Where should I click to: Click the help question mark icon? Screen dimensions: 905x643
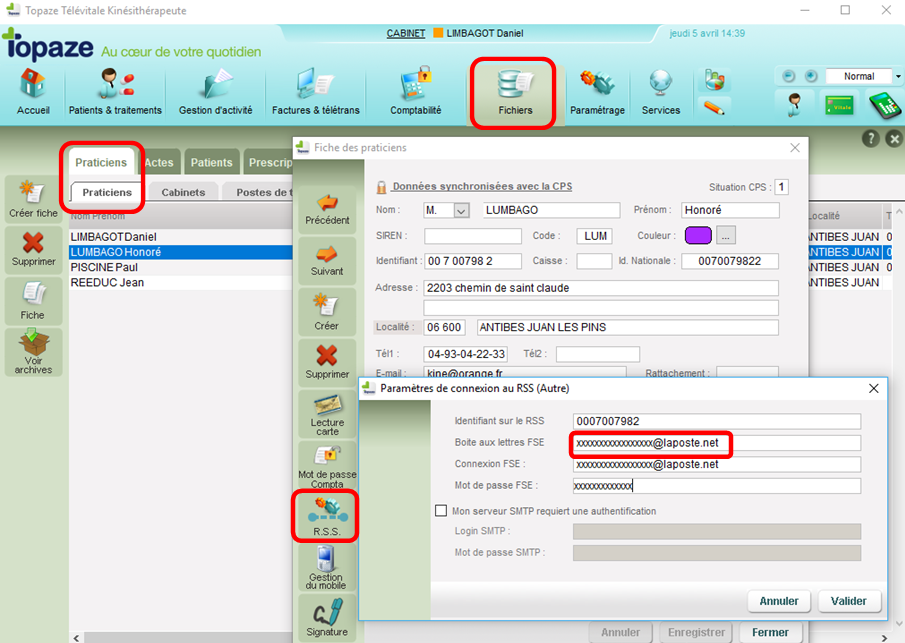871,139
